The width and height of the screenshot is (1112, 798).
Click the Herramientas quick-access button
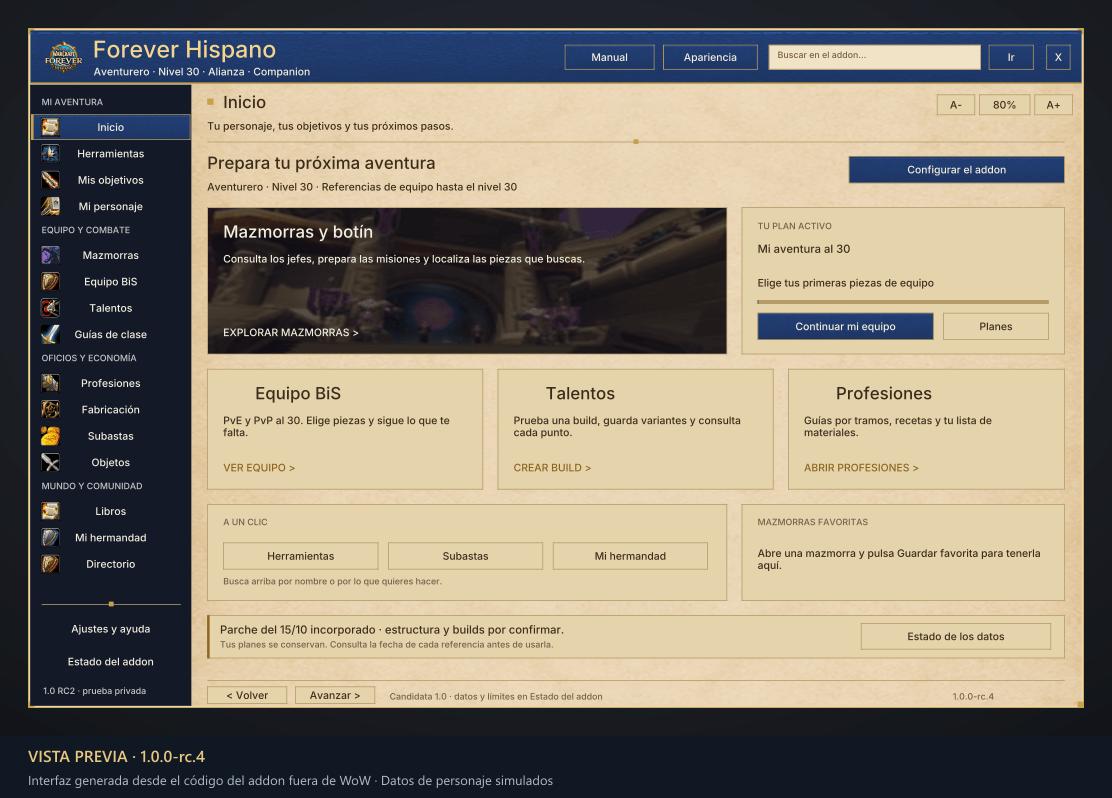tap(301, 556)
